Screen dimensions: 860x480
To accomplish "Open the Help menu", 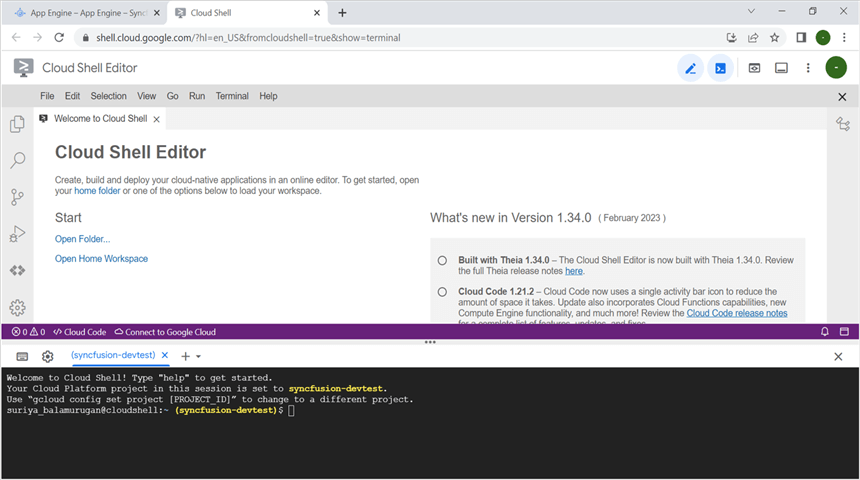I will coord(268,96).
